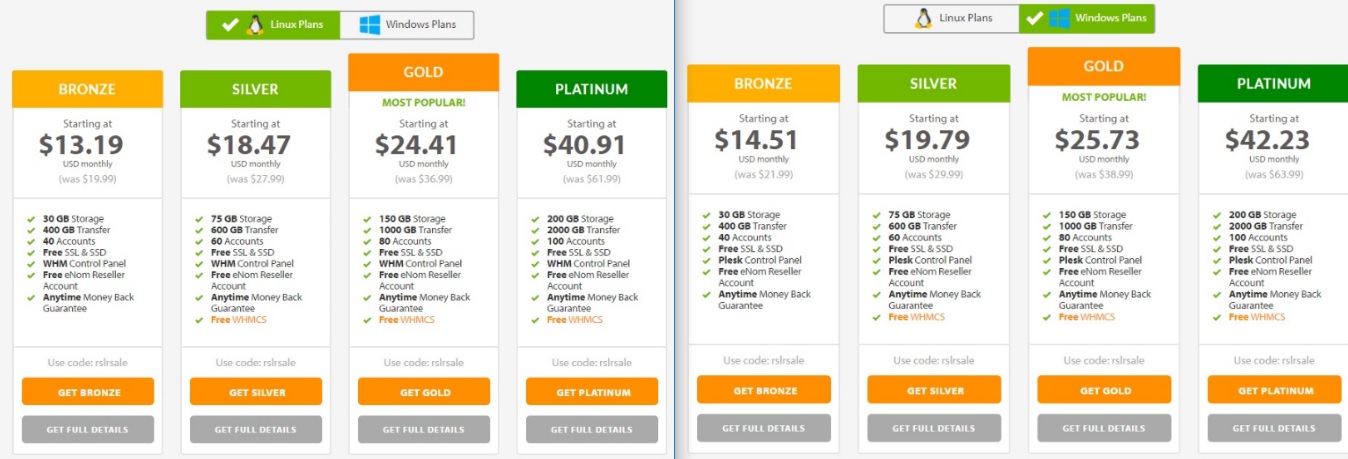The width and height of the screenshot is (1348, 459).
Task: Click Get Gold for the $25.73 plan
Action: [1104, 390]
